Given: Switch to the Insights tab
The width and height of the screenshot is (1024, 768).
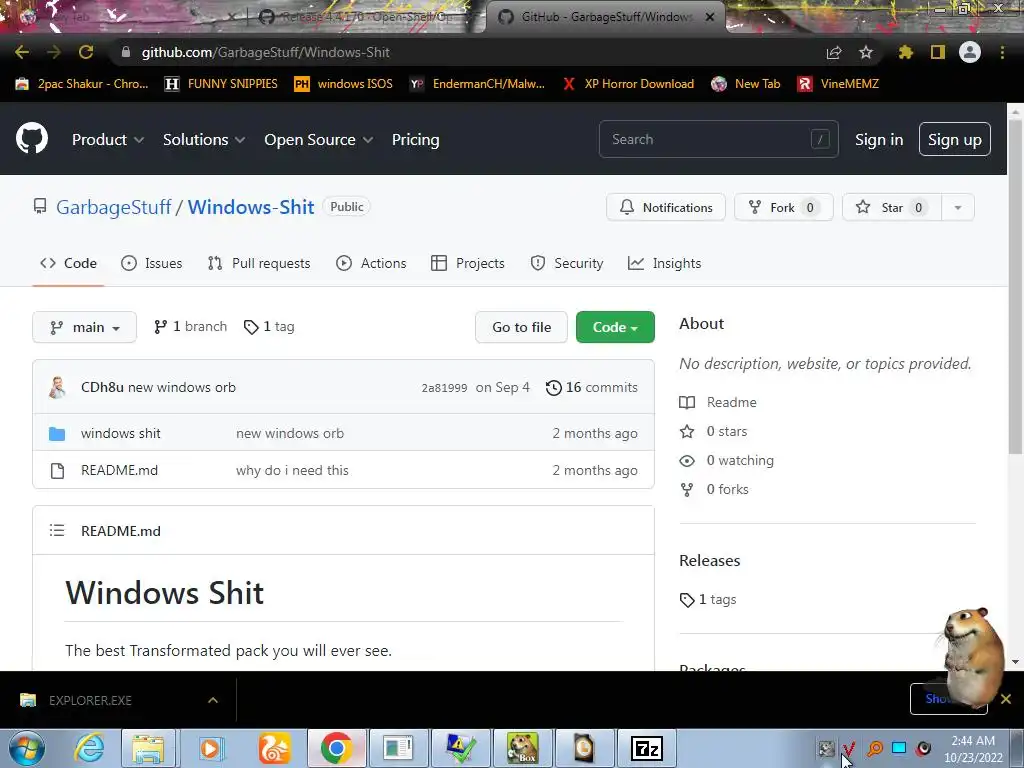Looking at the screenshot, I should point(664,263).
